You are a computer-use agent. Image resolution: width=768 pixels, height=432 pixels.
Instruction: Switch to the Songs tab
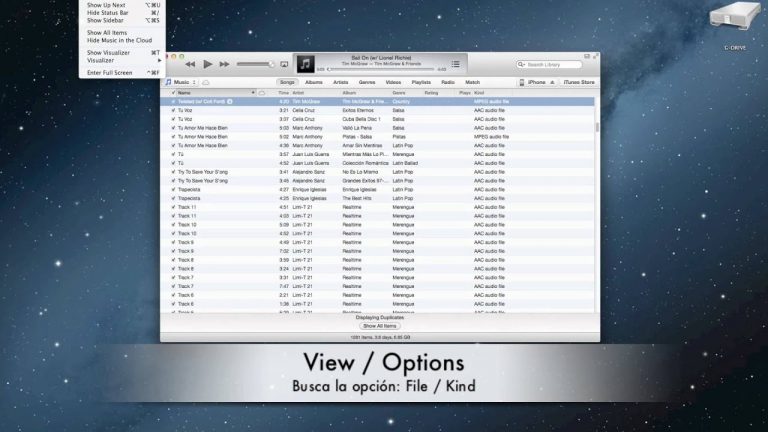pos(287,82)
